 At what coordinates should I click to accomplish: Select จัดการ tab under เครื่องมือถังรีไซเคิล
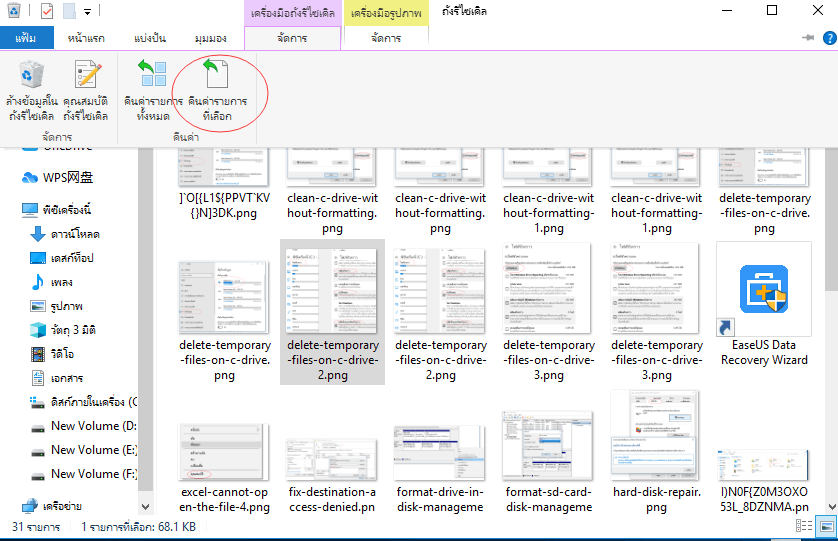pos(292,38)
